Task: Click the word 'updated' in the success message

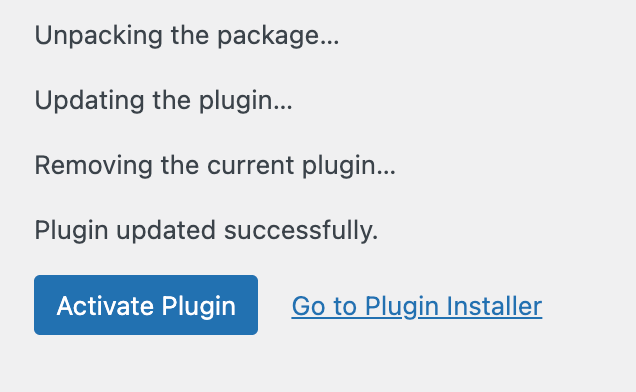Action: [x=165, y=230]
